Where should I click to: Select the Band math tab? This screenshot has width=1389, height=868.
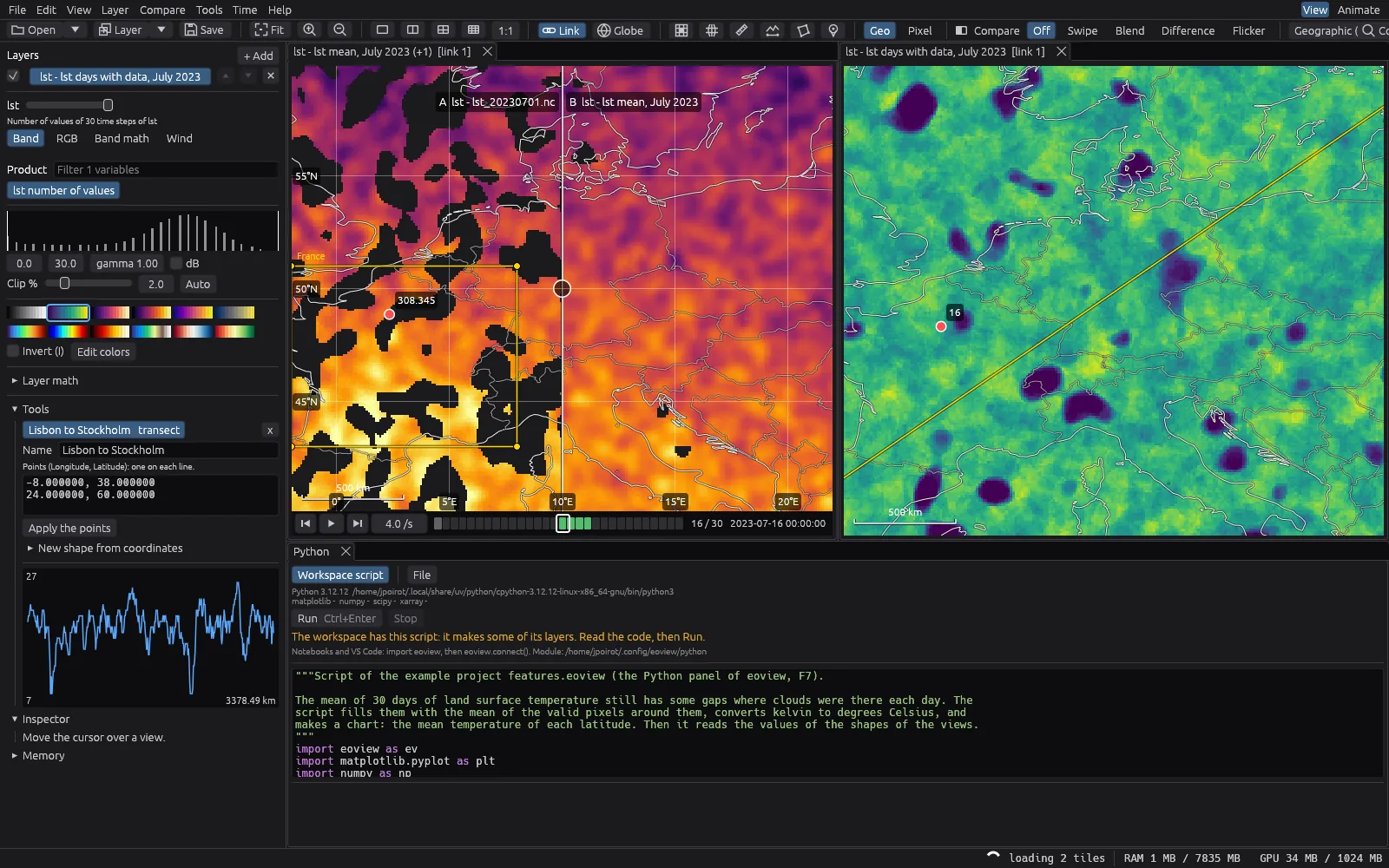tap(122, 138)
